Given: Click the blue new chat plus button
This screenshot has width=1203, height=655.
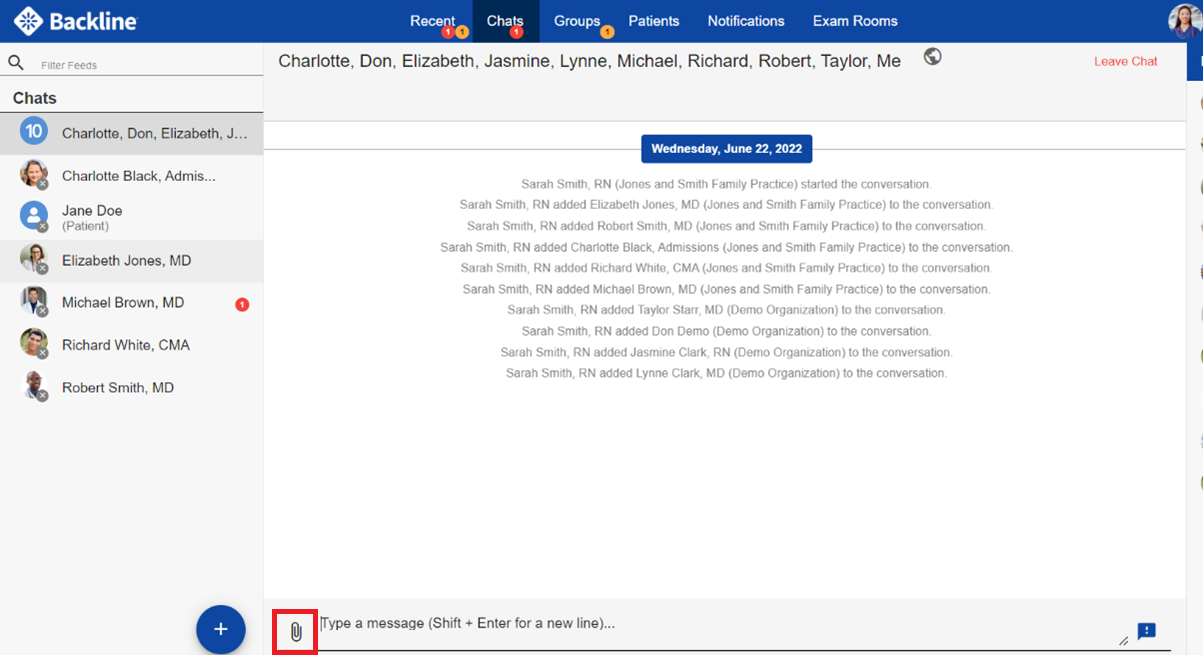Looking at the screenshot, I should (x=221, y=629).
